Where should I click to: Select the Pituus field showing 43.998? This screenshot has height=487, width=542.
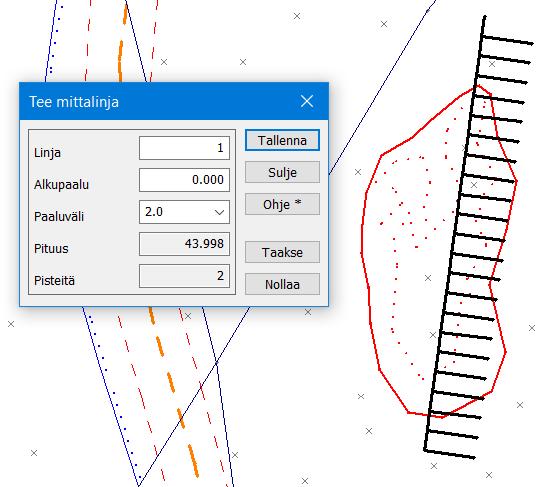tap(184, 244)
